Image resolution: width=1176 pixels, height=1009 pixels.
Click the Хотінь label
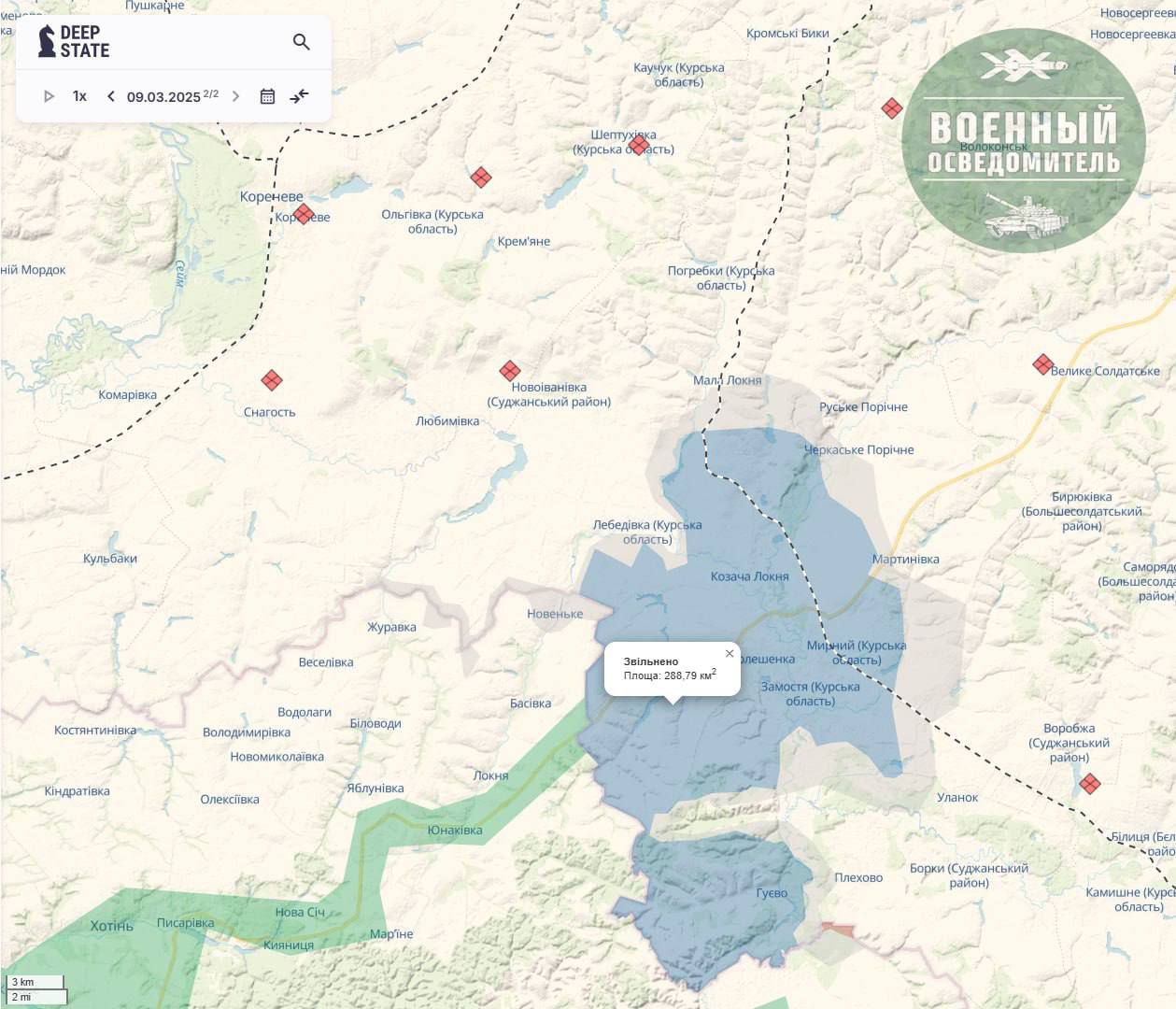[112, 926]
